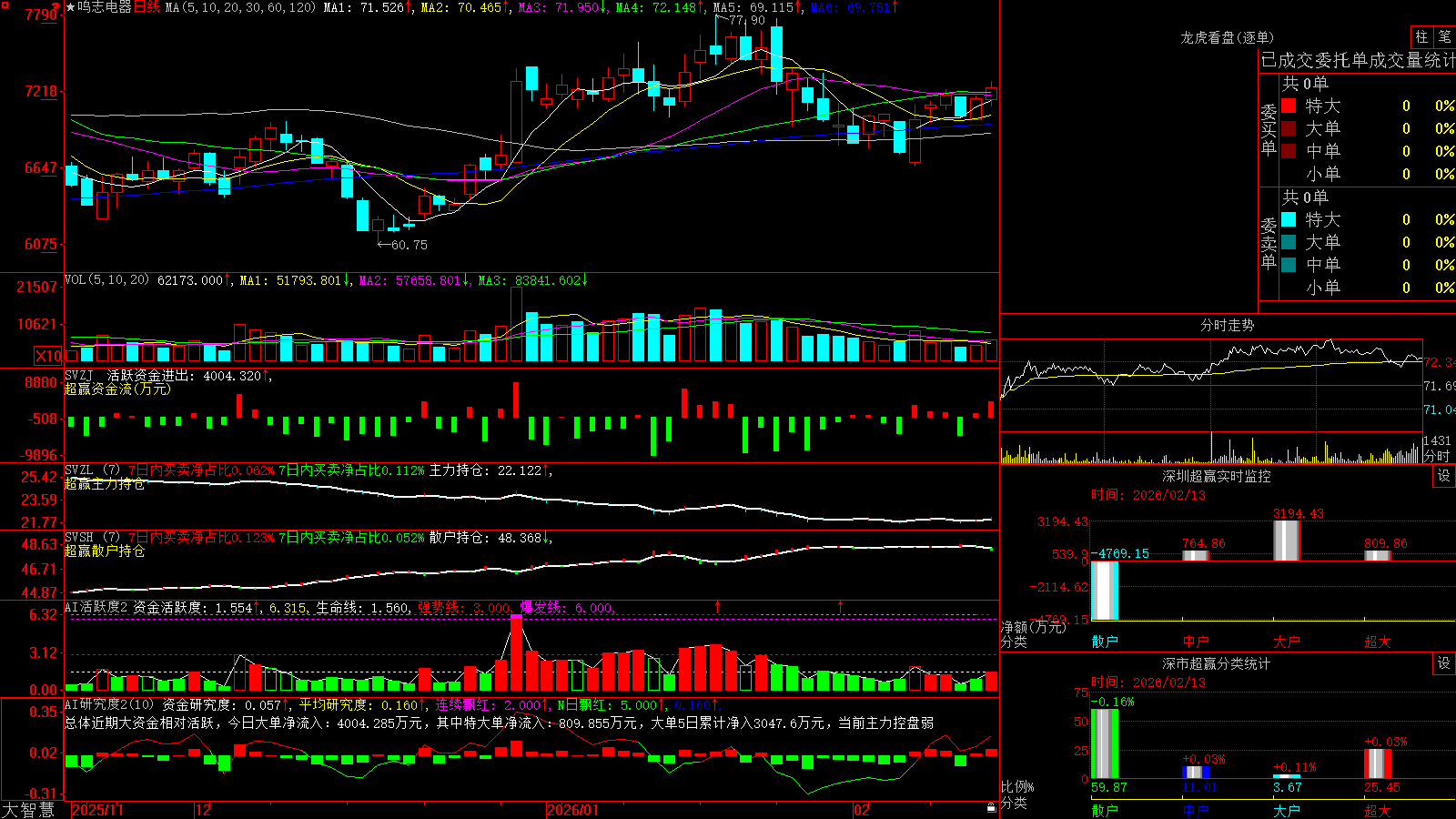Click the 已成交委托单成交量统计 header
The width and height of the screenshot is (1456, 819).
pos(1358,60)
